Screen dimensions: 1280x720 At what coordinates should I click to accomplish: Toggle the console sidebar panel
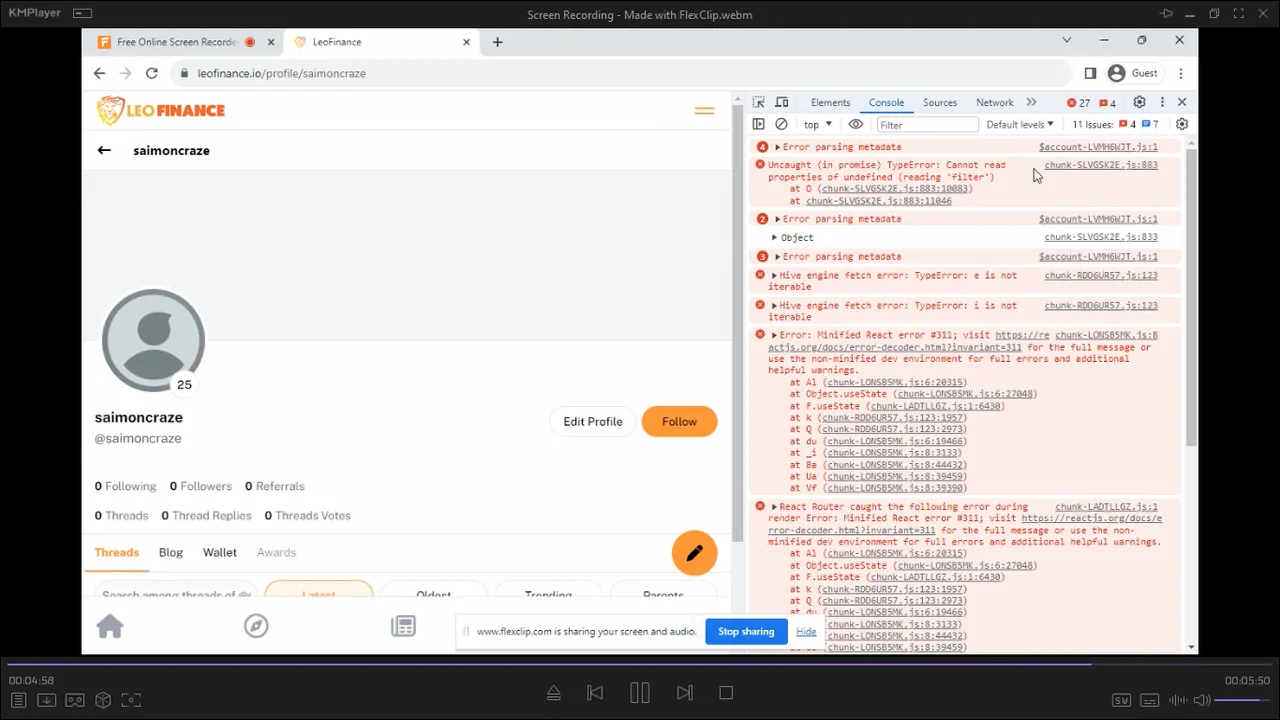[758, 124]
